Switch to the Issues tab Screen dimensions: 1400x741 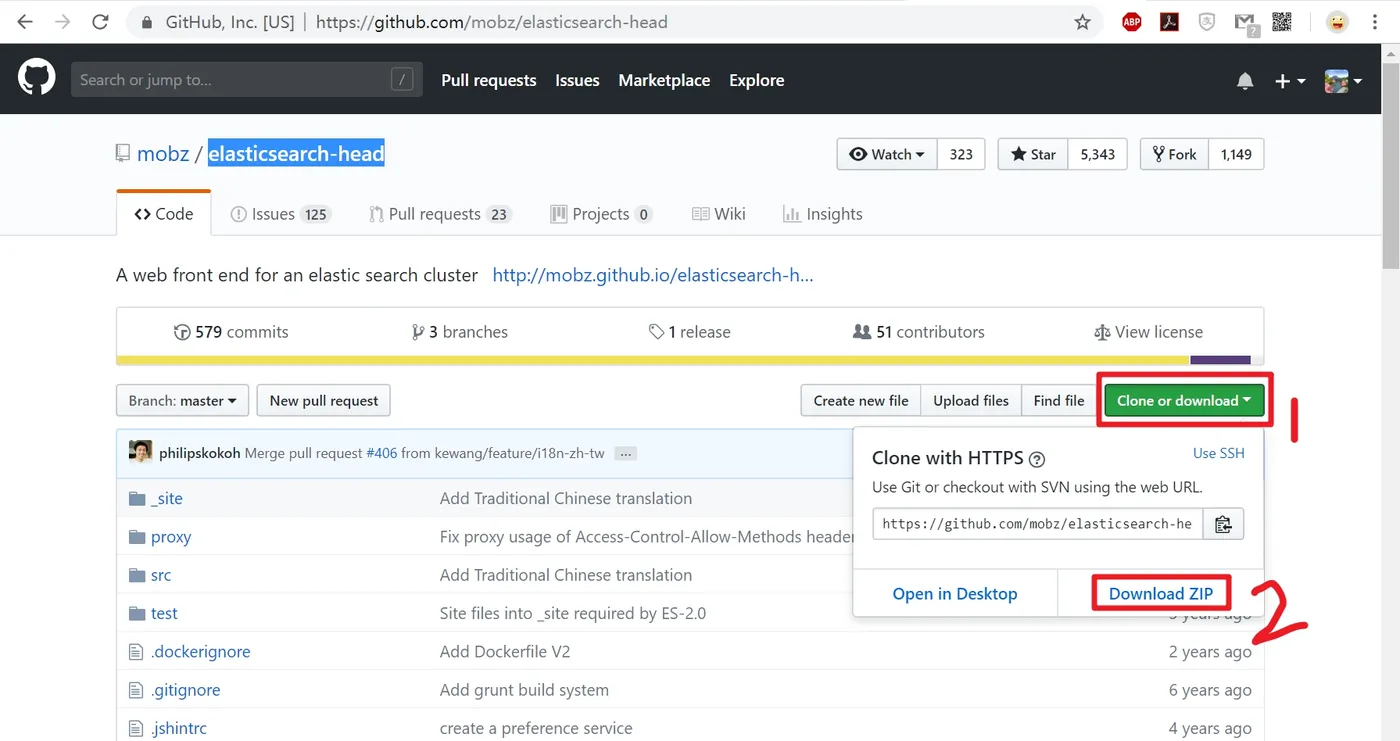click(280, 214)
